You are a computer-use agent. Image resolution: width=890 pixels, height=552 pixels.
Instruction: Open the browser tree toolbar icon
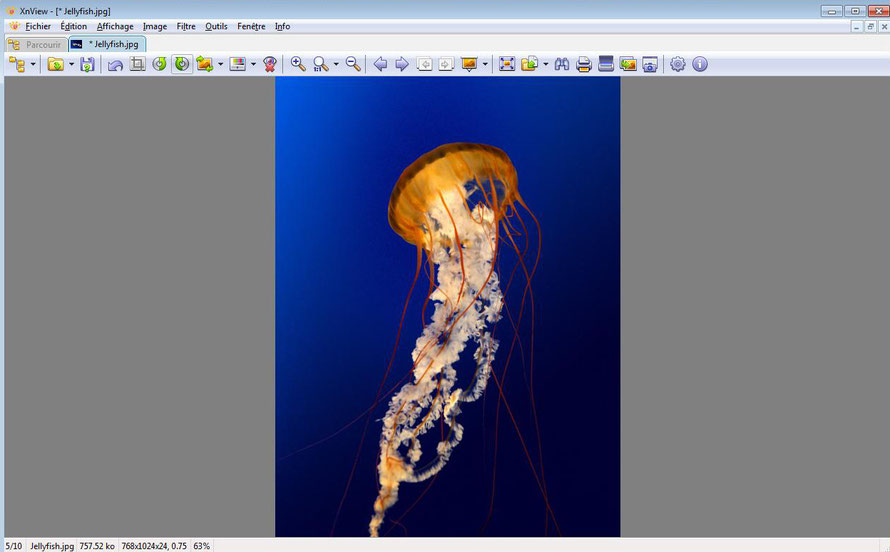coord(17,65)
